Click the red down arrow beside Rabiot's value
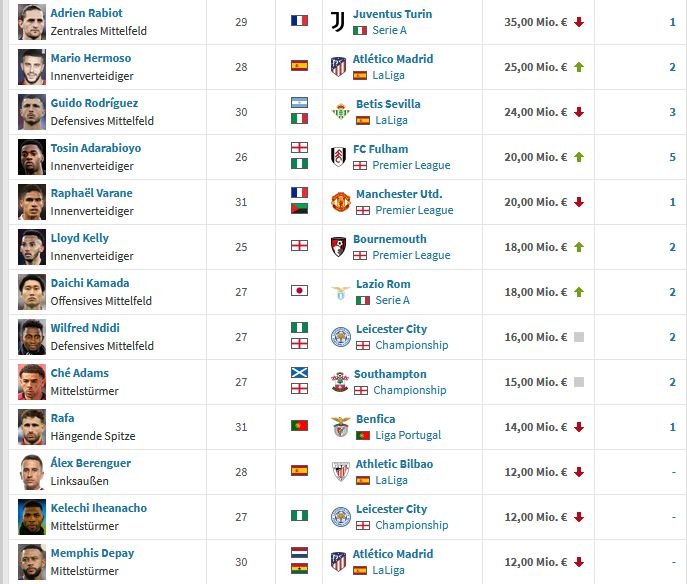 pyautogui.click(x=579, y=22)
